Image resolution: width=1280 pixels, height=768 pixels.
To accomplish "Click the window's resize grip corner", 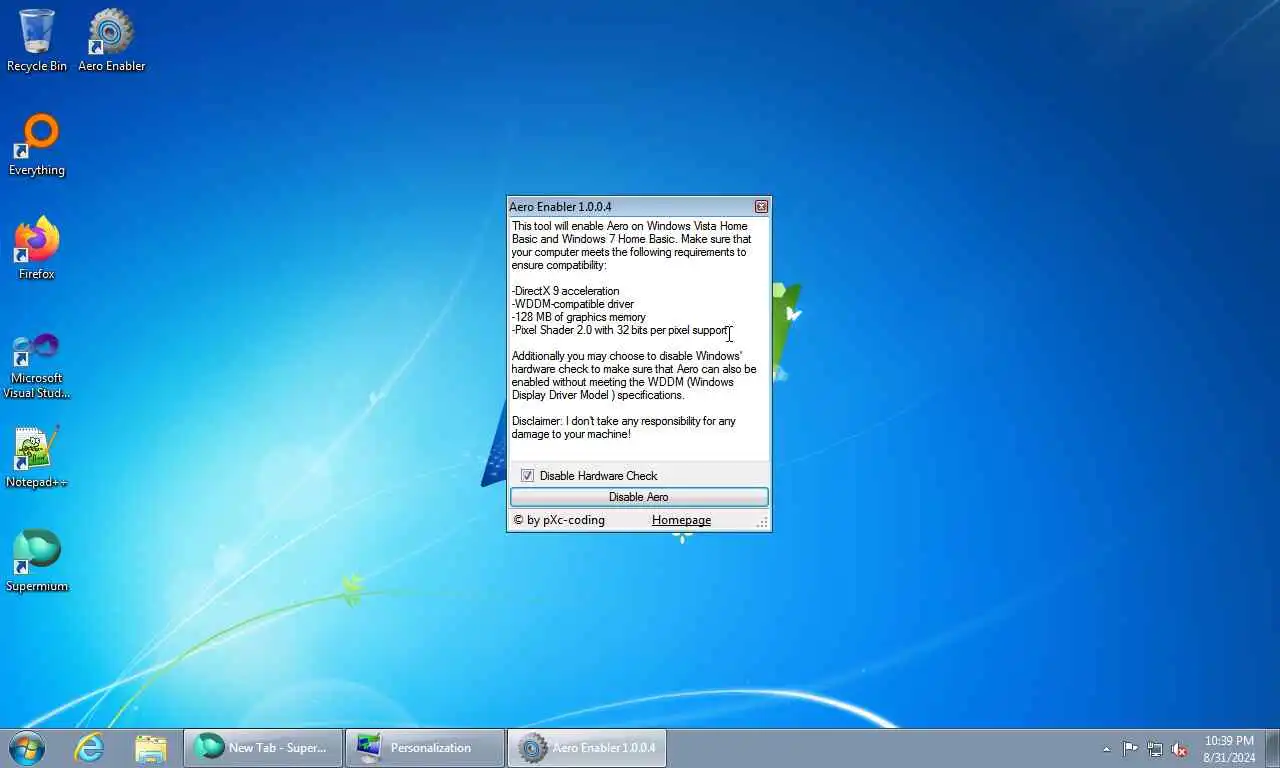I will pos(763,523).
